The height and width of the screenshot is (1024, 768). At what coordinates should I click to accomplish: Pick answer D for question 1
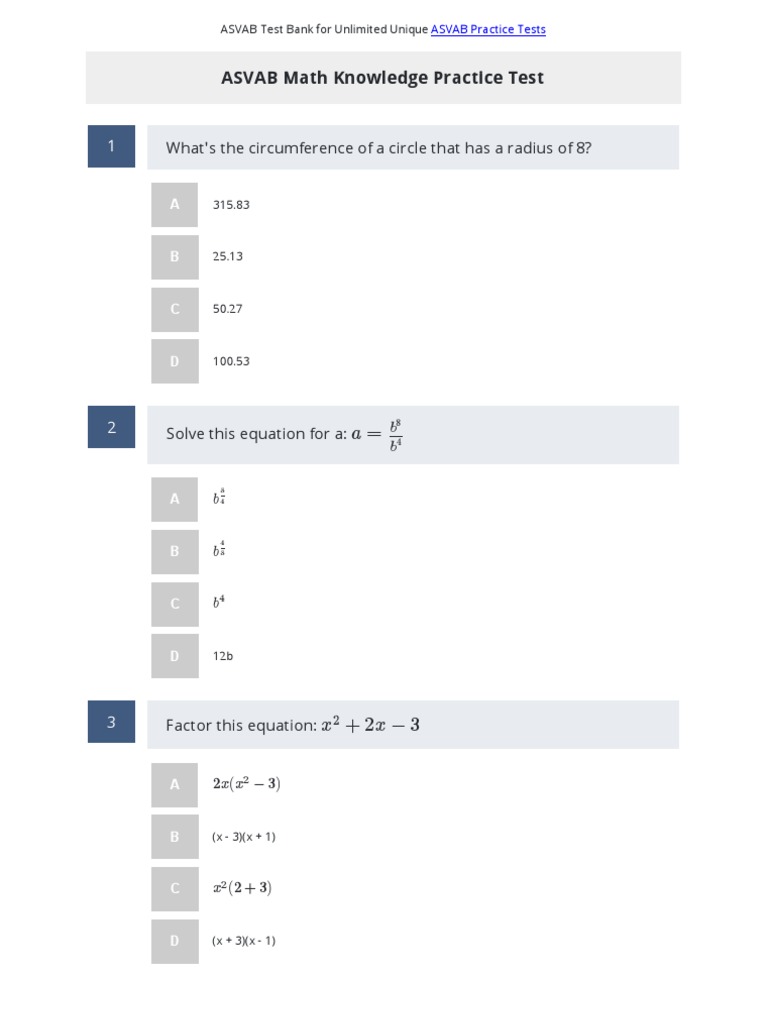(175, 361)
